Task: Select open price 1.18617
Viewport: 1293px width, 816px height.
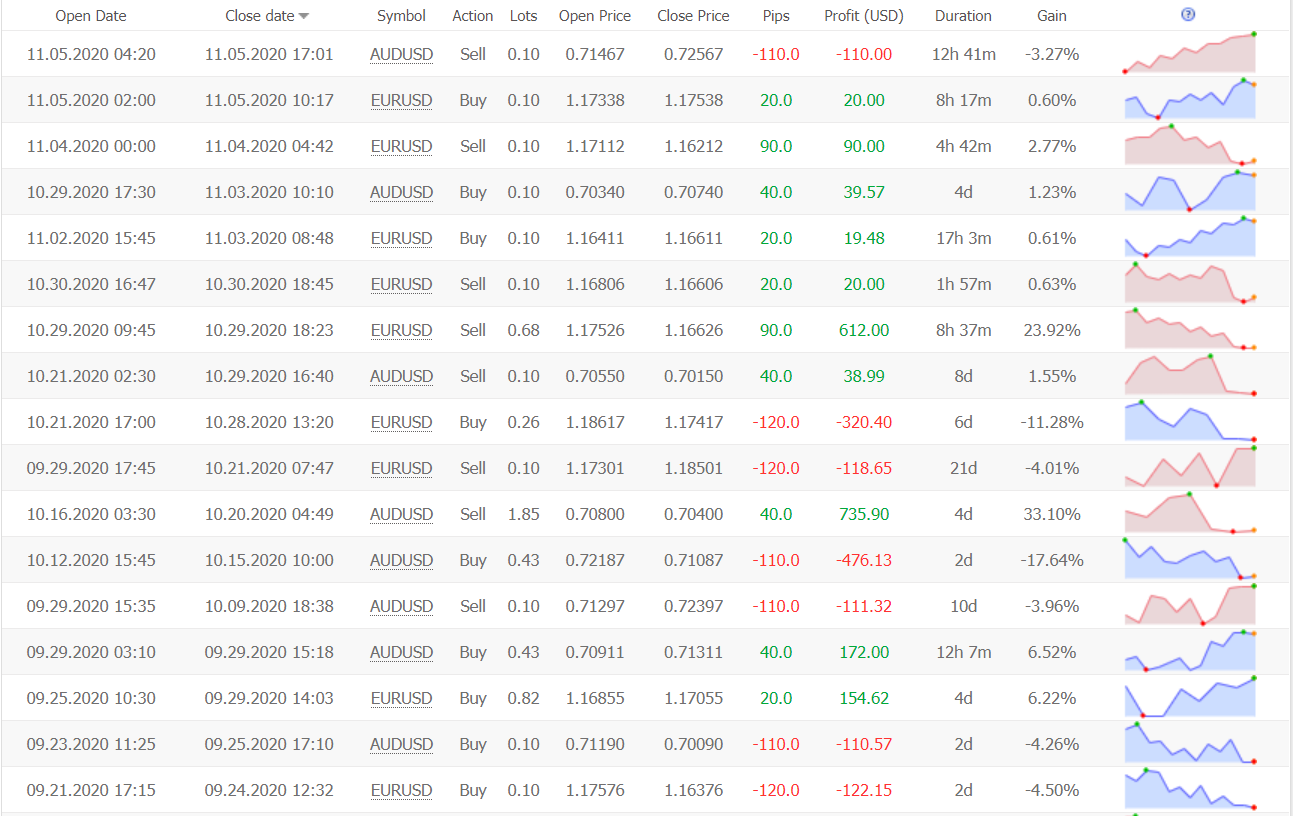Action: (x=595, y=422)
